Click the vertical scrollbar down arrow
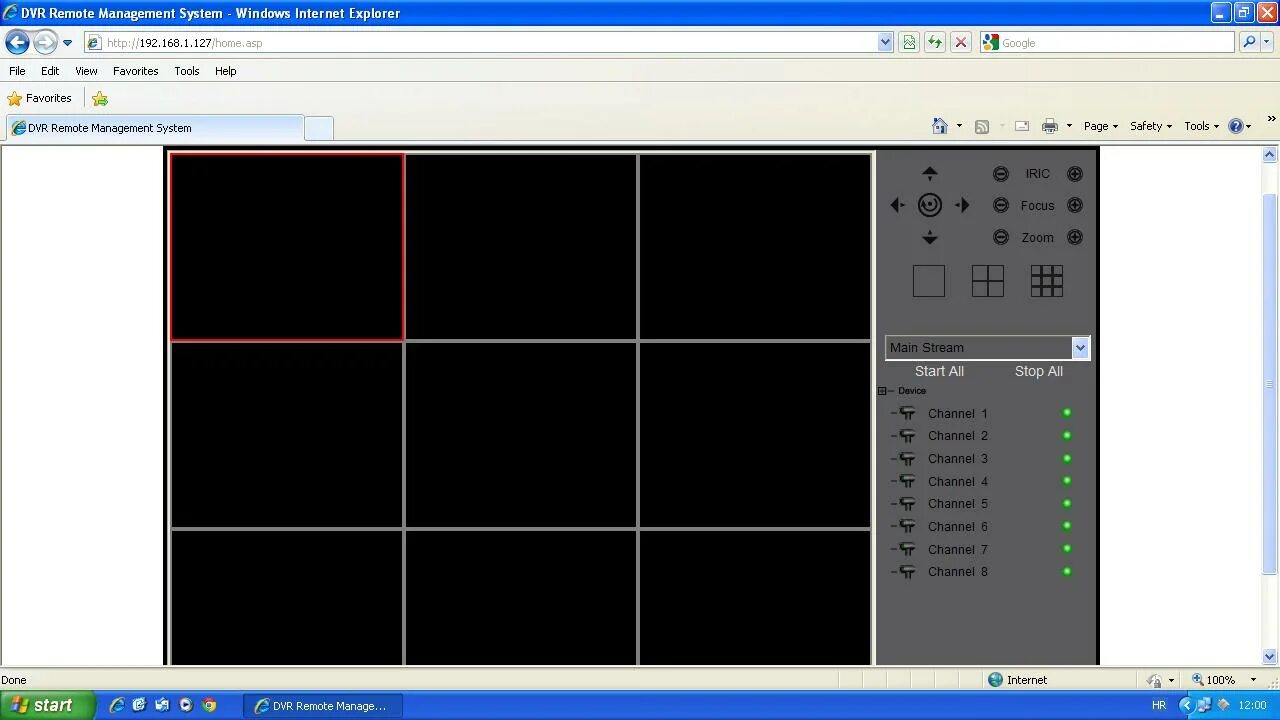 (x=1270, y=657)
